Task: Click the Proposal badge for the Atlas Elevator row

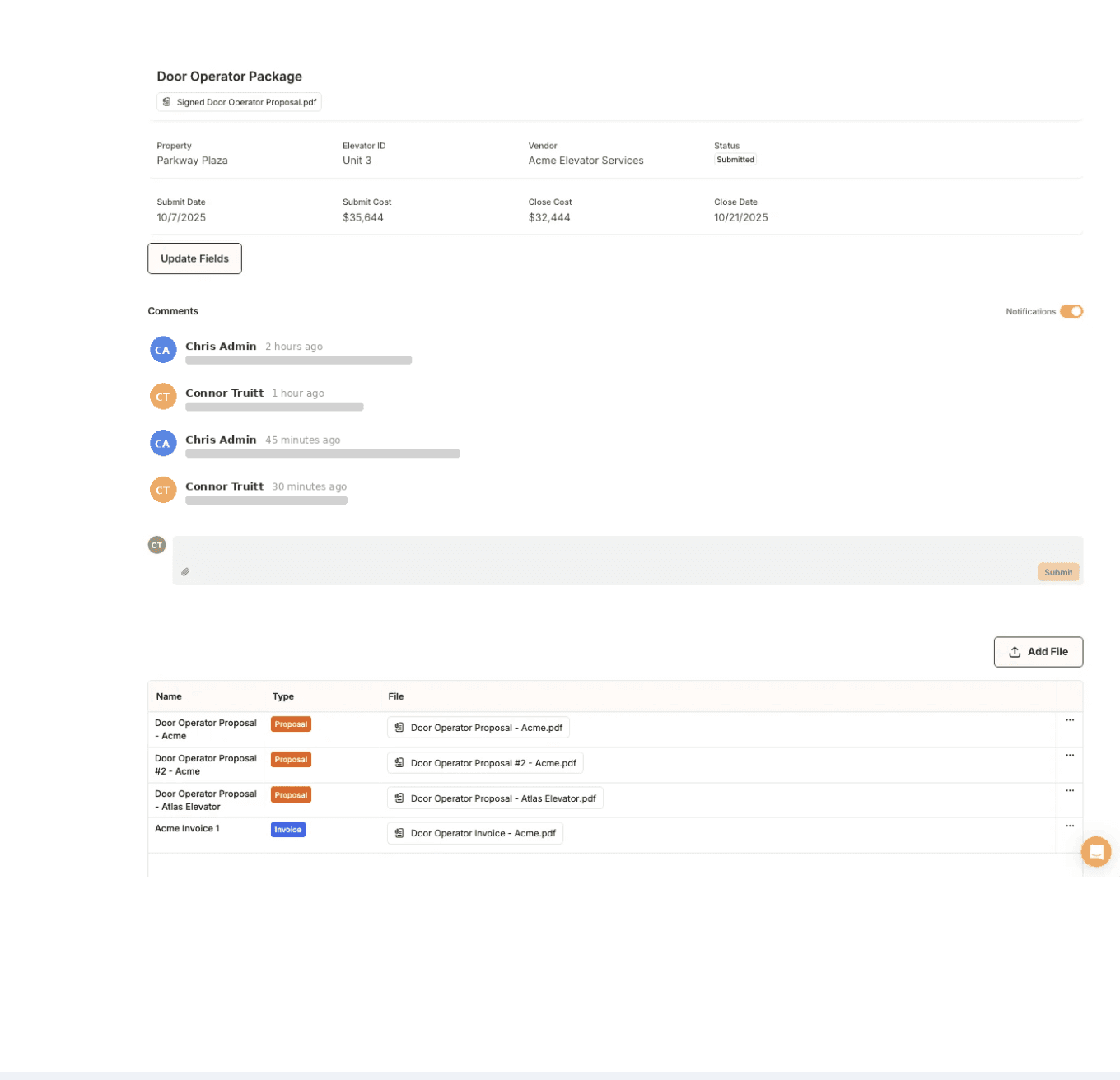Action: click(x=291, y=795)
